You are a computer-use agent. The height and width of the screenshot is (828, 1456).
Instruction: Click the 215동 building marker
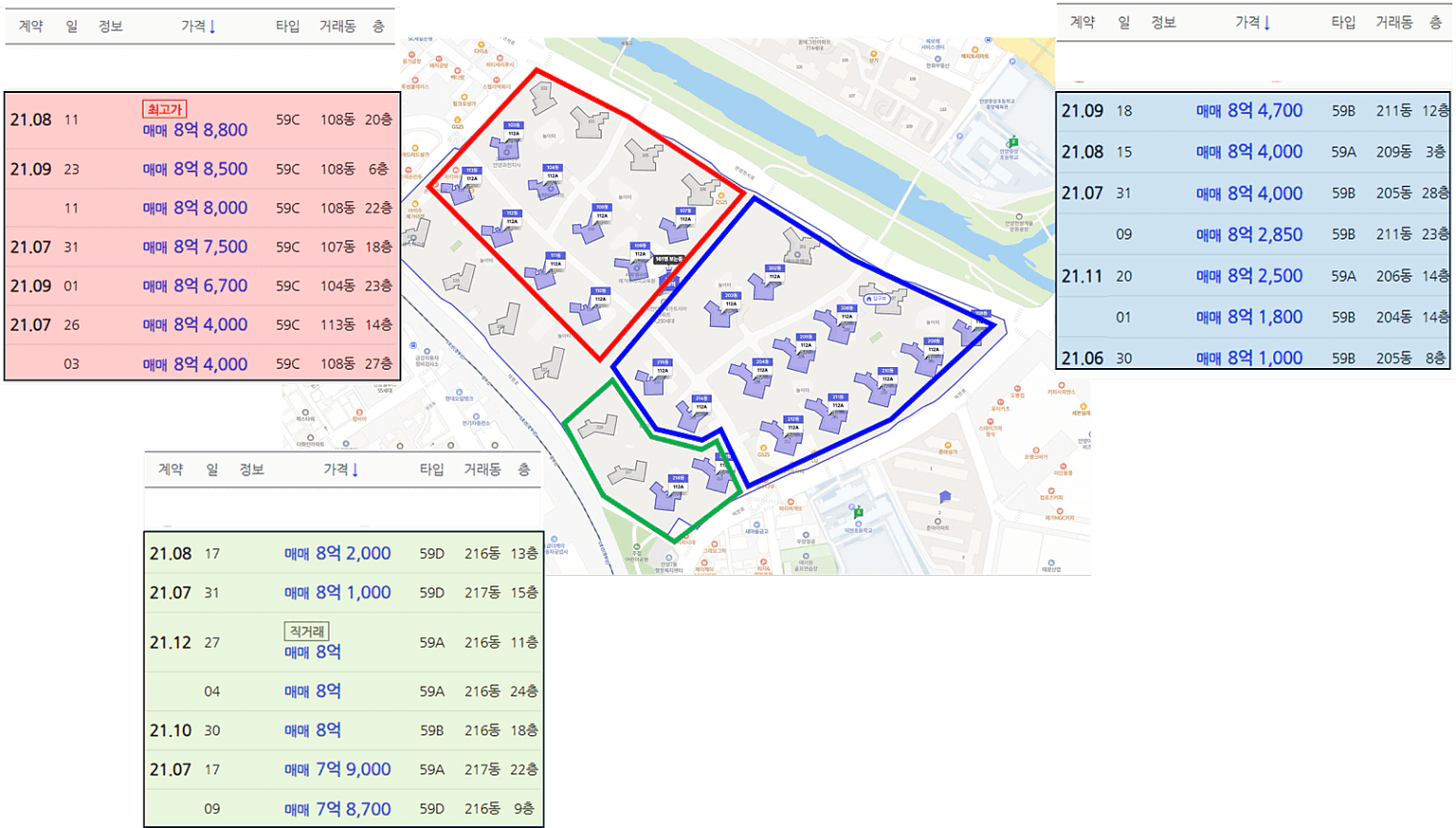[x=662, y=366]
